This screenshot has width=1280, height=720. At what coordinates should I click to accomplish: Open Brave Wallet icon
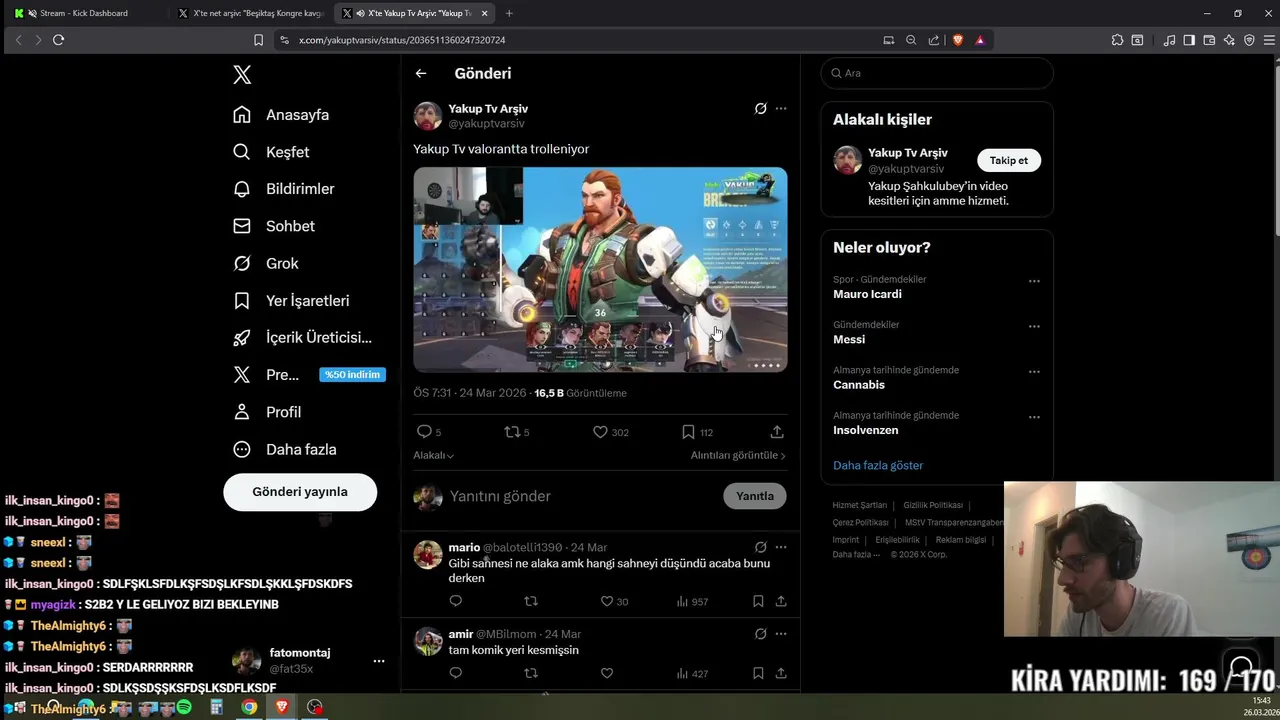click(1209, 40)
